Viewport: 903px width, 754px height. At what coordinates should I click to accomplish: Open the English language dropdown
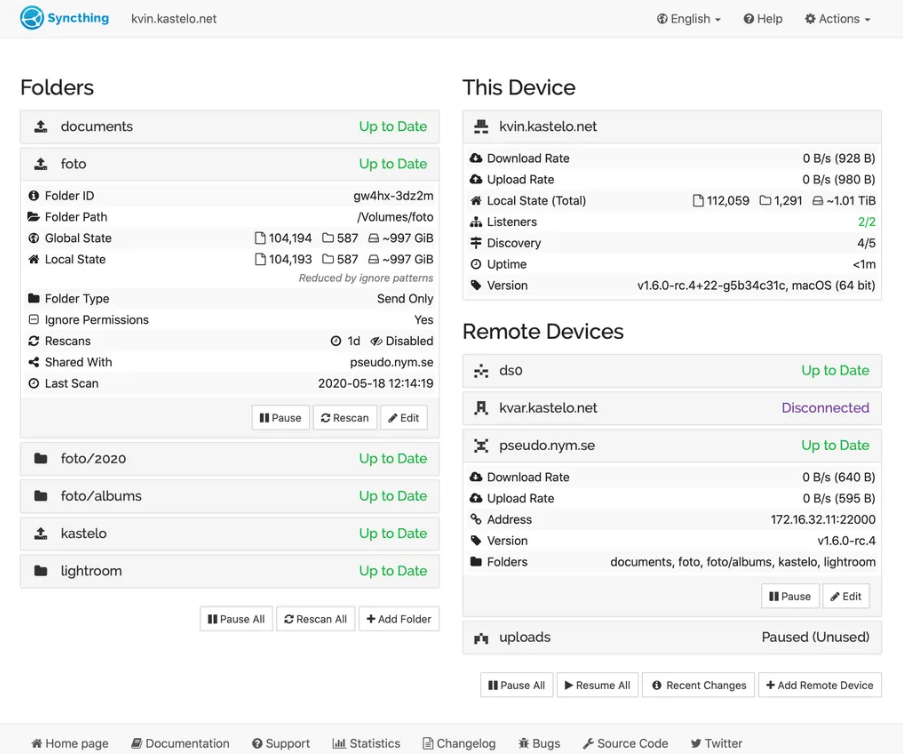pyautogui.click(x=689, y=19)
